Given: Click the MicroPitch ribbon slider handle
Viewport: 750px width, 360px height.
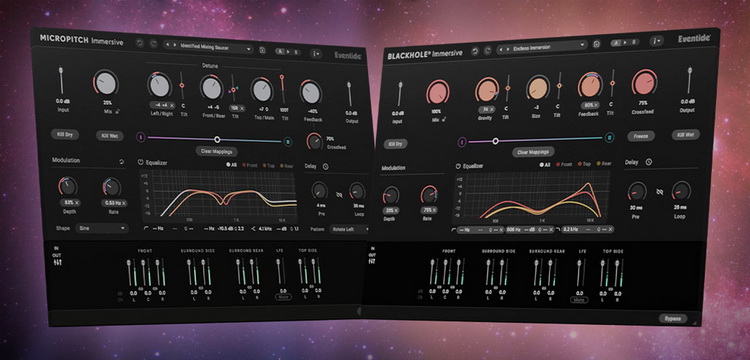Looking at the screenshot, I should pyautogui.click(x=217, y=140).
